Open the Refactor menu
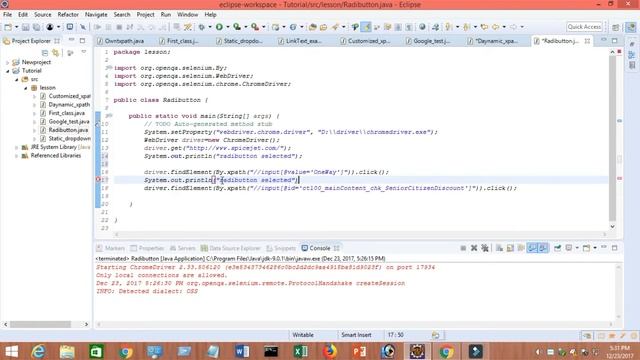Viewport: 640px width, 360px height. [x=68, y=14]
